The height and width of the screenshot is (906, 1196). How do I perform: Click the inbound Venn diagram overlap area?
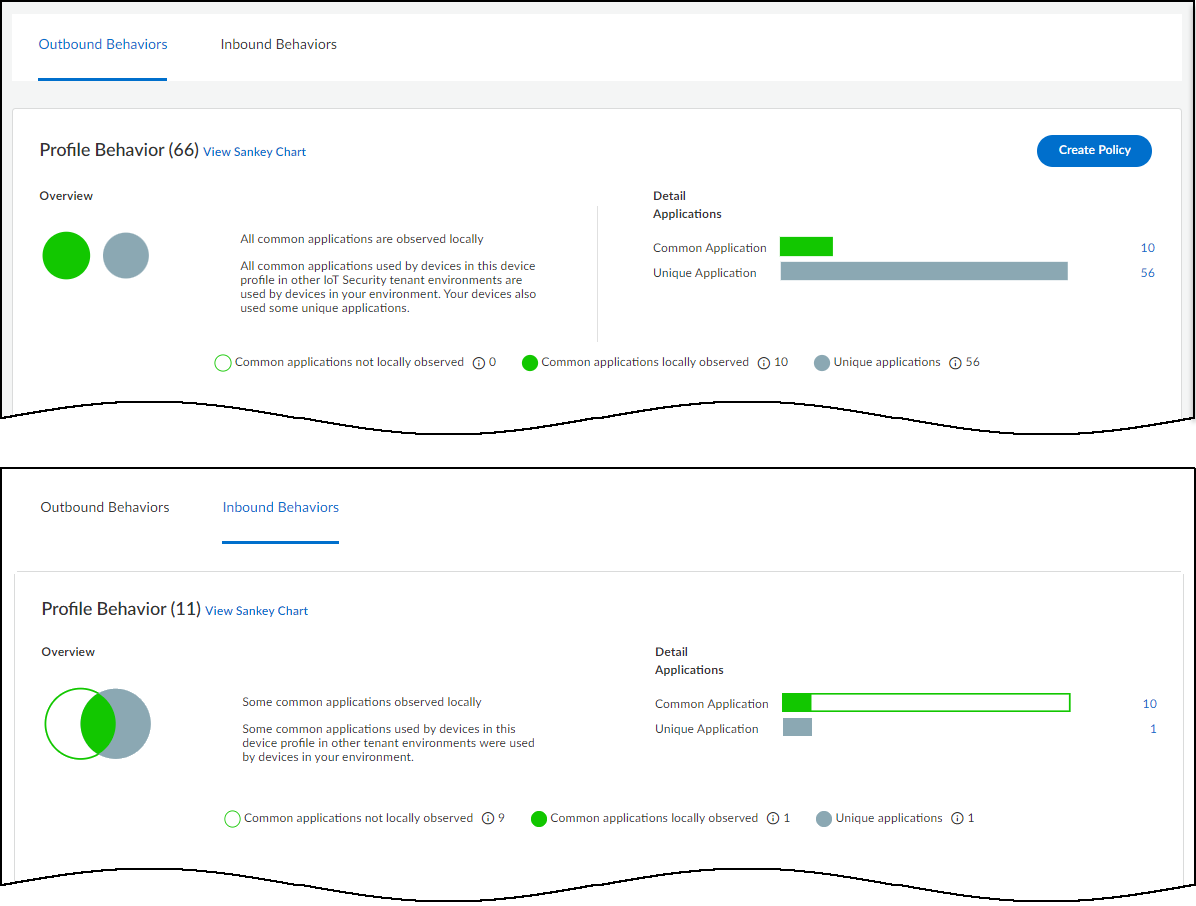[98, 724]
